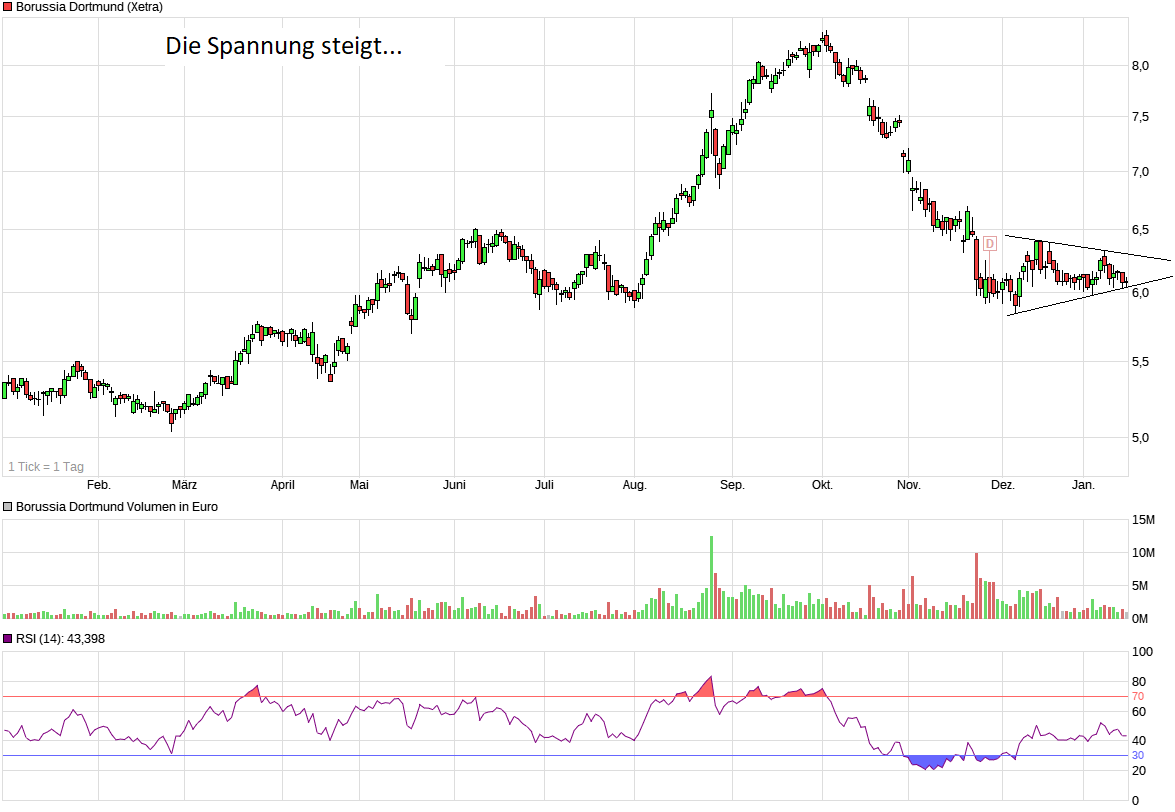Click the 7,5 price axis label
The image size is (1175, 812).
pyautogui.click(x=1141, y=117)
